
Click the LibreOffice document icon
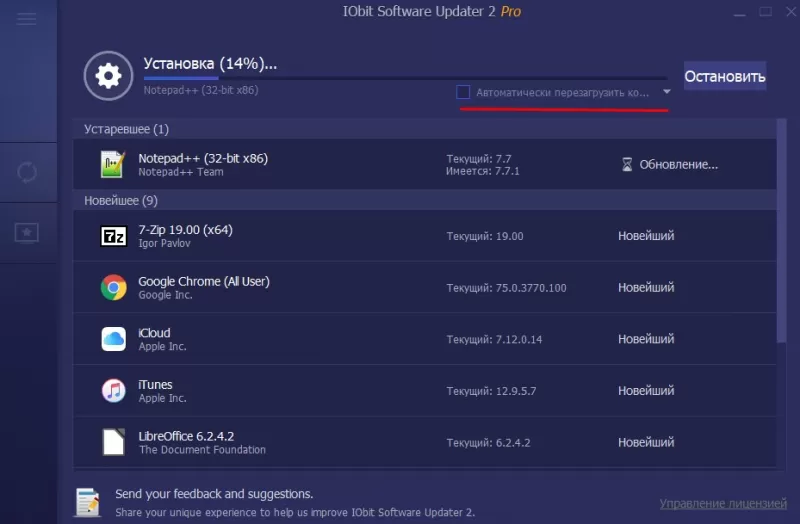pyautogui.click(x=114, y=442)
